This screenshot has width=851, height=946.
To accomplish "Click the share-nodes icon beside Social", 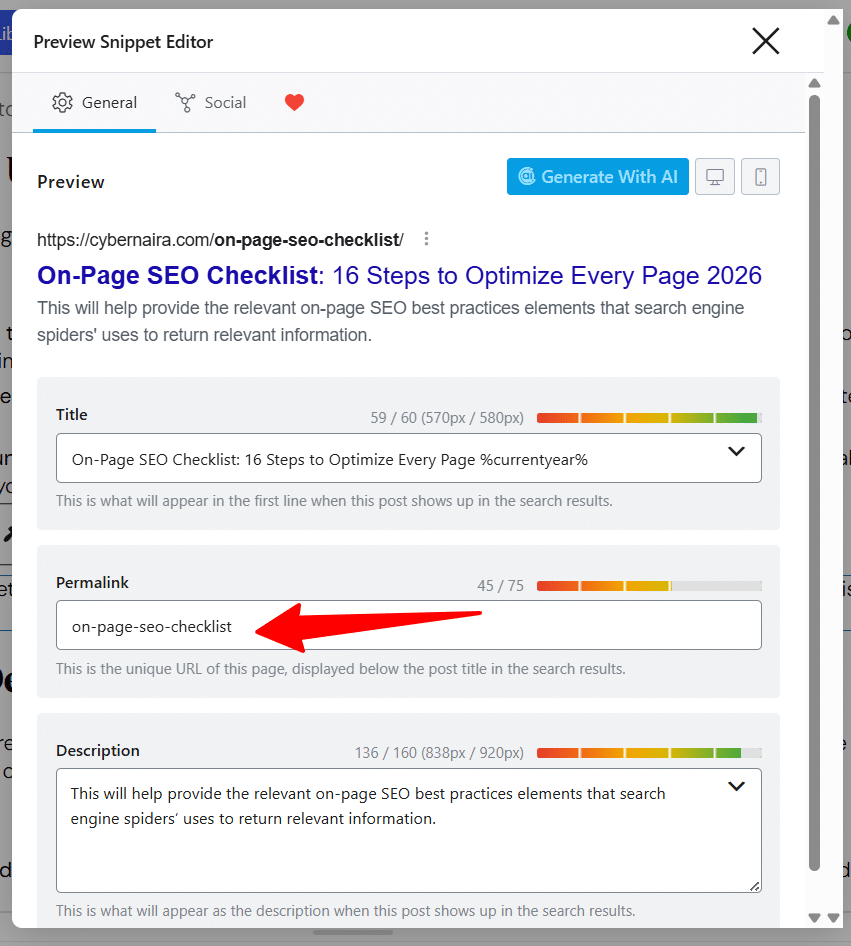I will coord(185,103).
